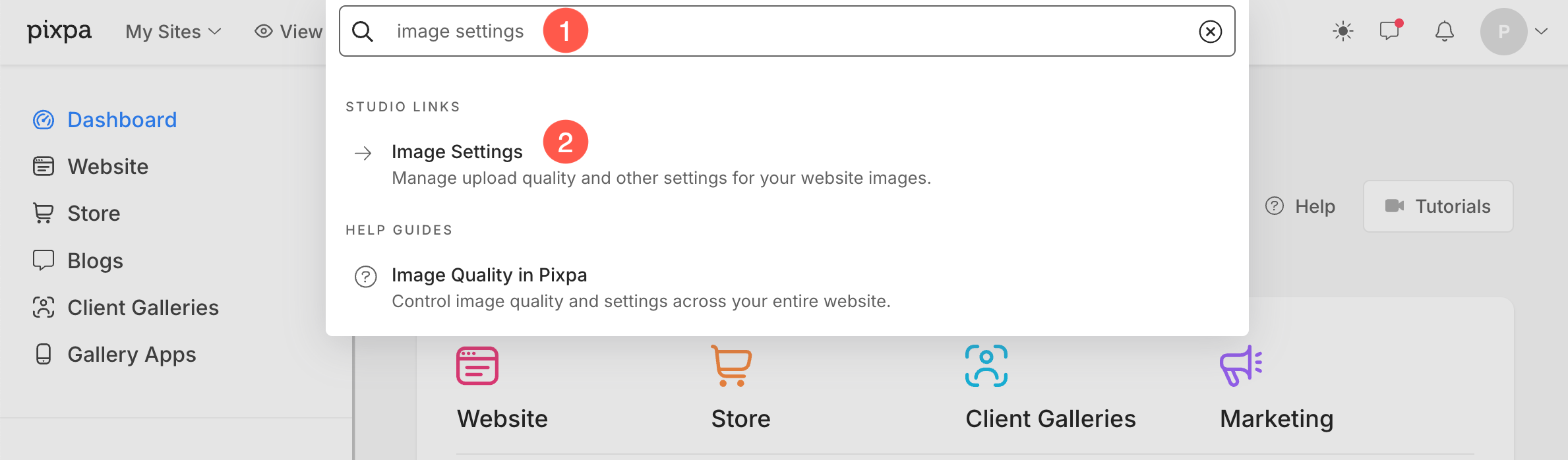Click the magnifying glass search icon
The width and height of the screenshot is (1568, 460).
(x=363, y=32)
